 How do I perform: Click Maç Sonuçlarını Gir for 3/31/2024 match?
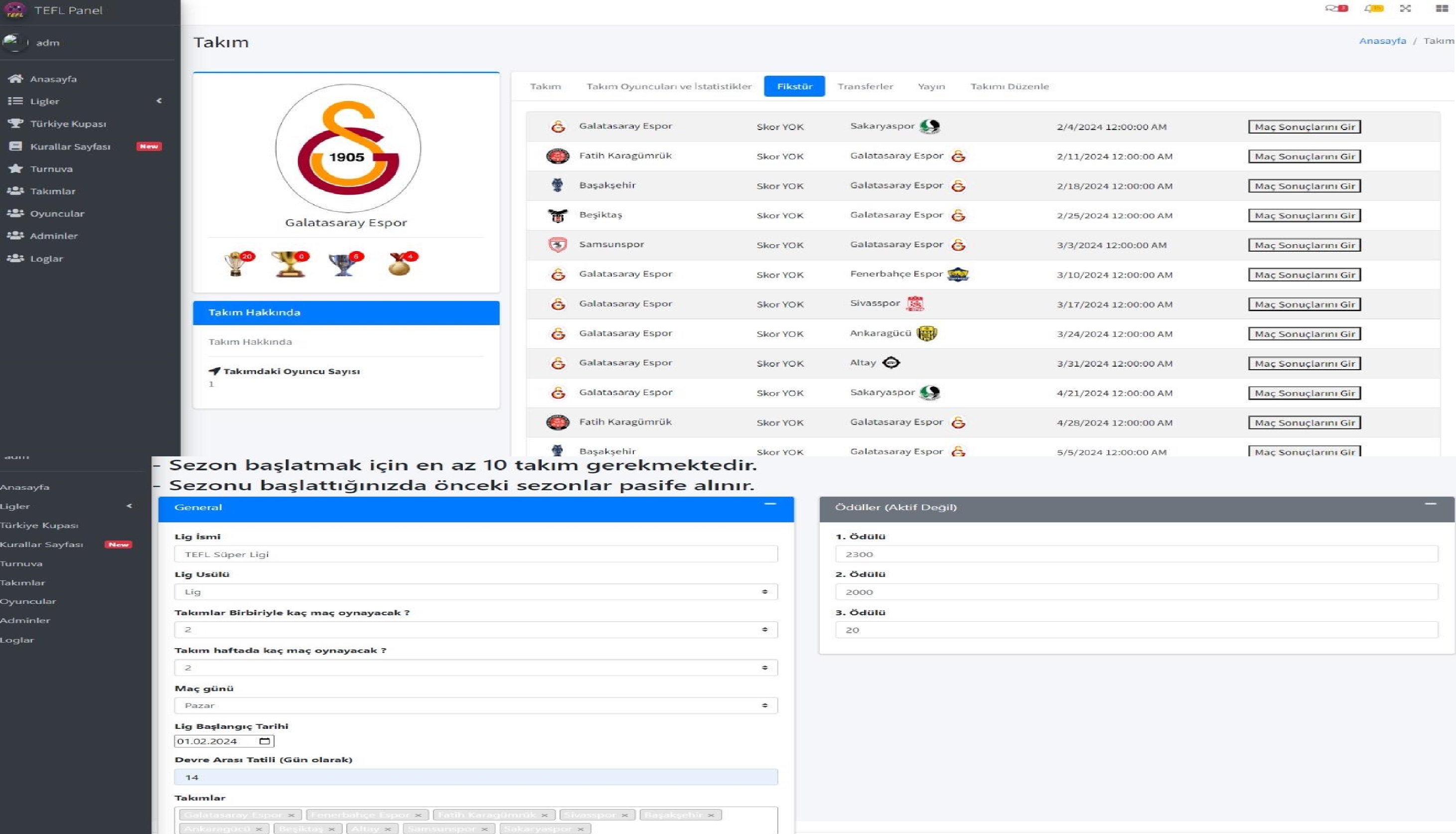point(1304,363)
